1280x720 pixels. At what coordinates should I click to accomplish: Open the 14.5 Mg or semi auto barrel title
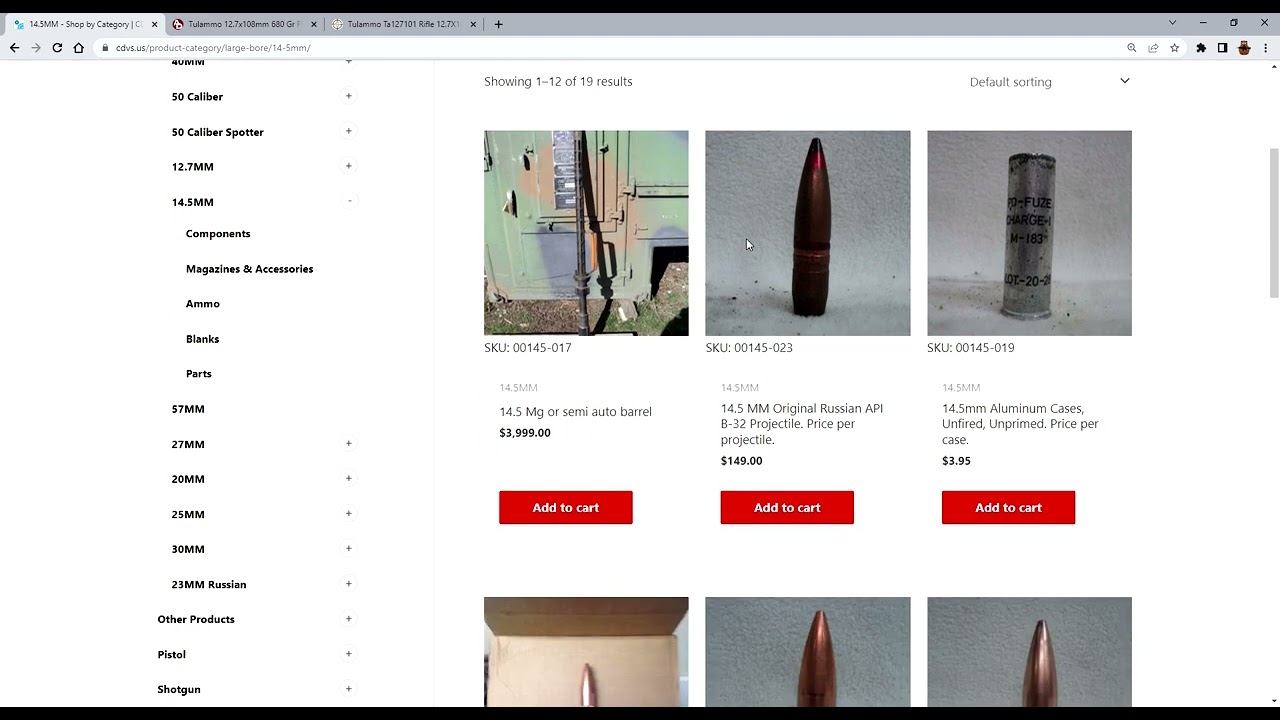click(x=575, y=412)
